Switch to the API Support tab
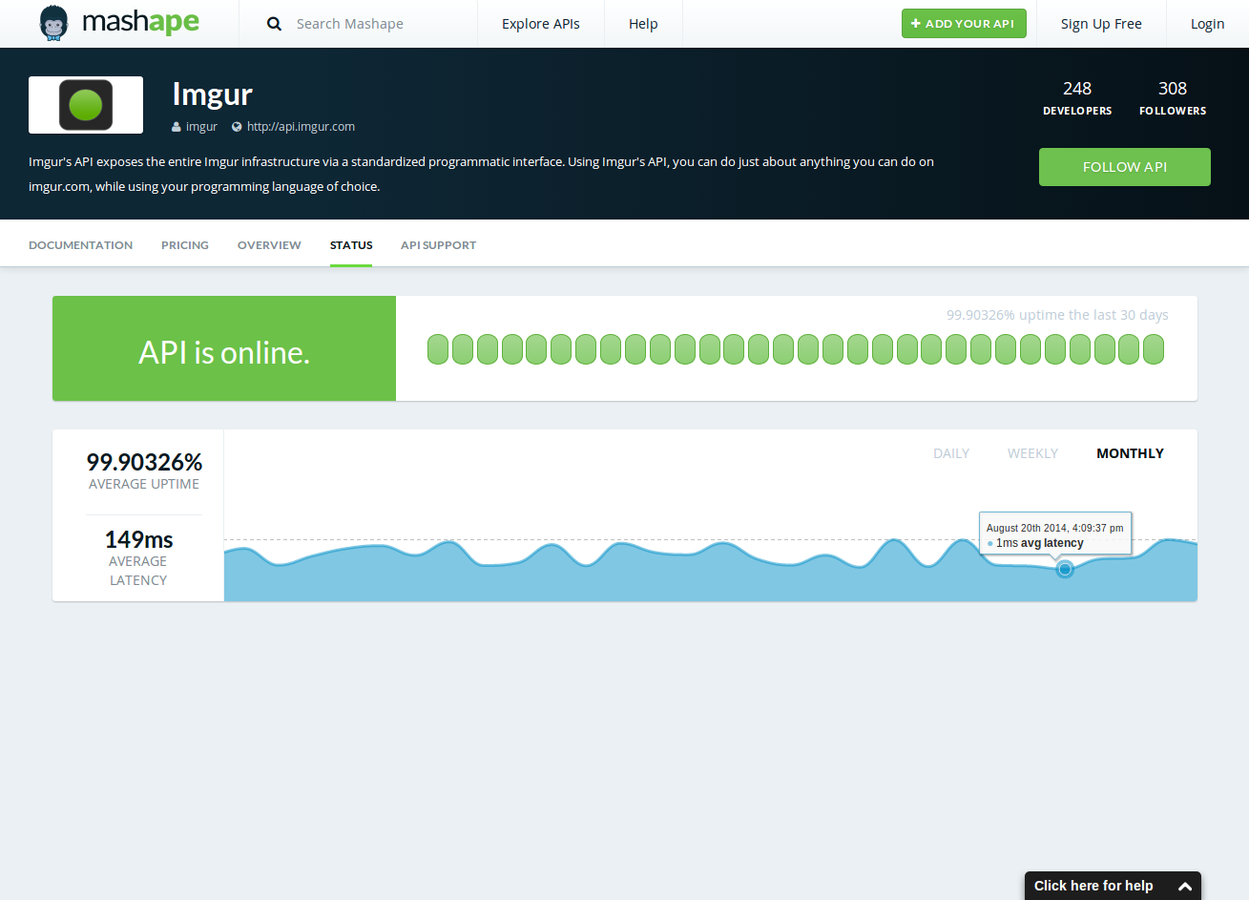Screen dimensions: 1249x900 pos(438,245)
